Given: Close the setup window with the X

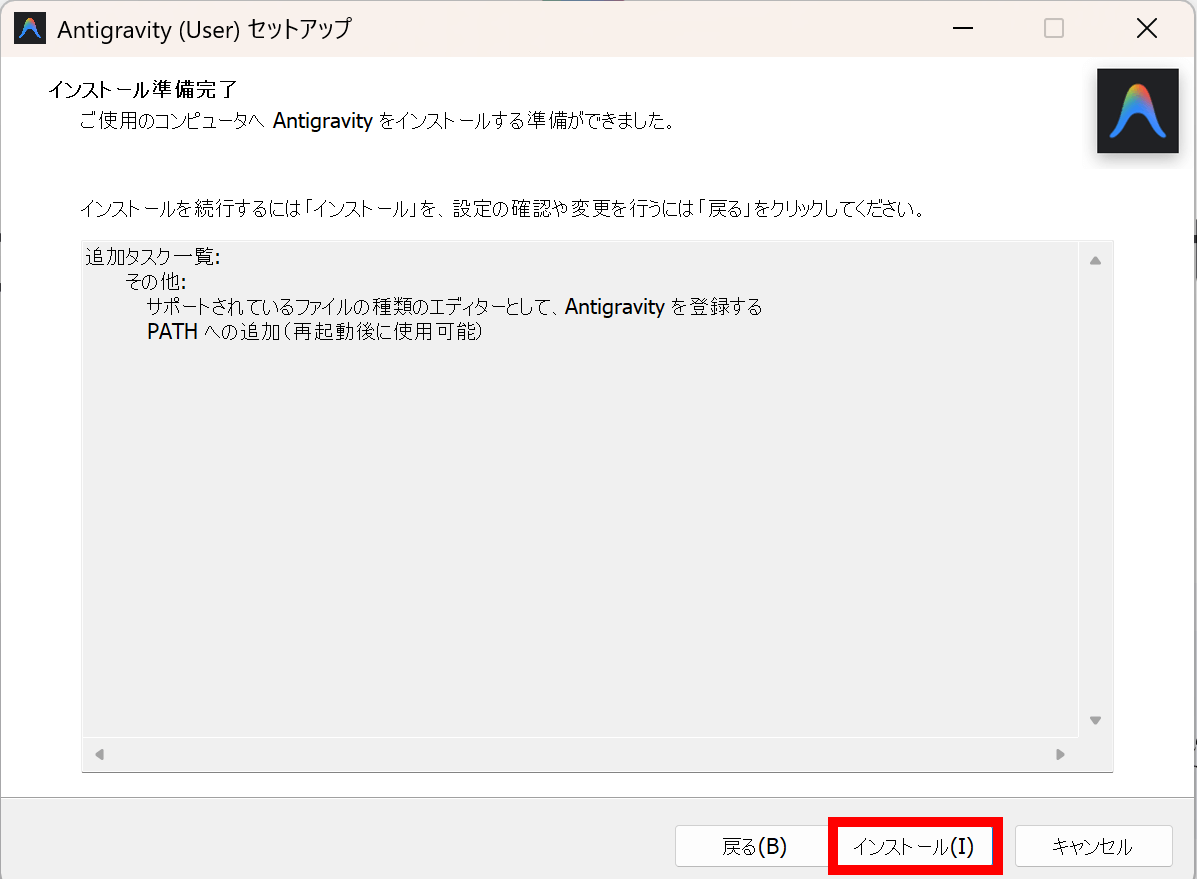Looking at the screenshot, I should coord(1147,29).
